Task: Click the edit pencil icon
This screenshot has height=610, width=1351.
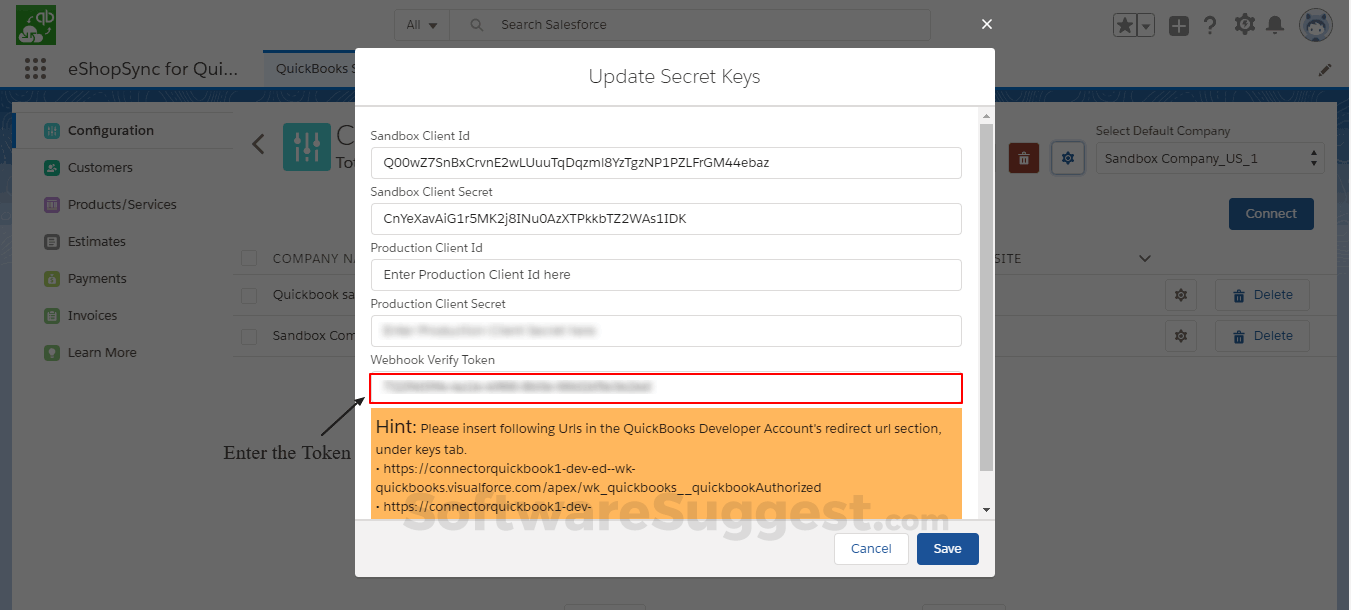Action: [1325, 69]
